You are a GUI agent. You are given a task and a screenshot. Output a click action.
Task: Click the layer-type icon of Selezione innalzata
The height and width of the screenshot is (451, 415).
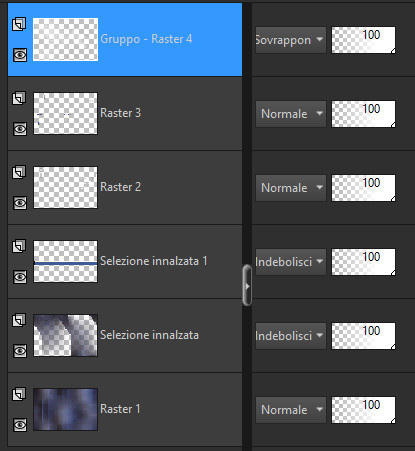coord(19,320)
